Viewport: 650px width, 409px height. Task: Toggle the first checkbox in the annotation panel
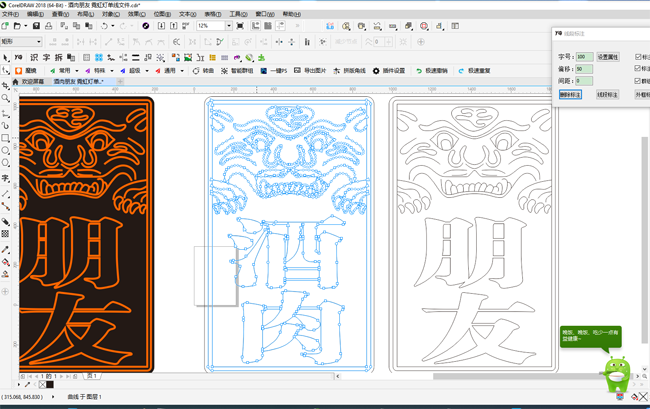click(x=638, y=57)
